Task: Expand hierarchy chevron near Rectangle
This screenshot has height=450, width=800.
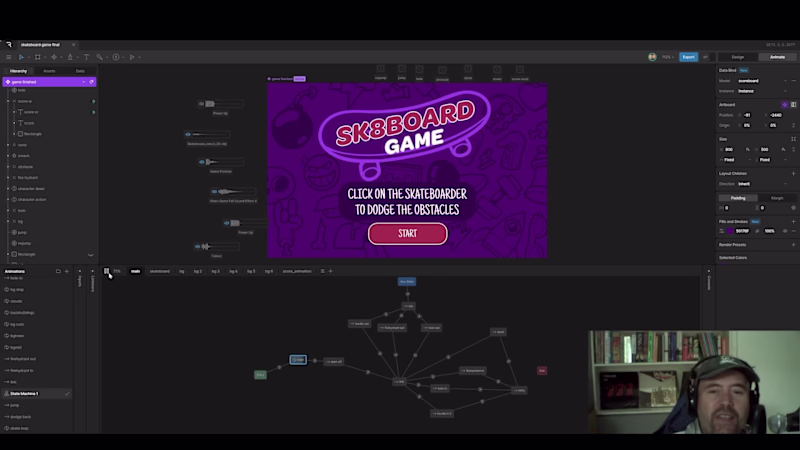Action: [x=91, y=255]
